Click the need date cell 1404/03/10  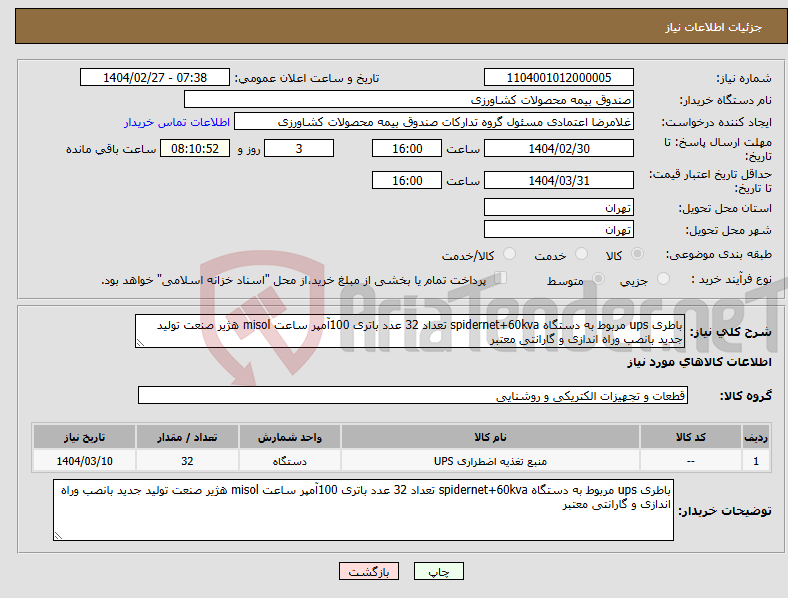tap(84, 461)
